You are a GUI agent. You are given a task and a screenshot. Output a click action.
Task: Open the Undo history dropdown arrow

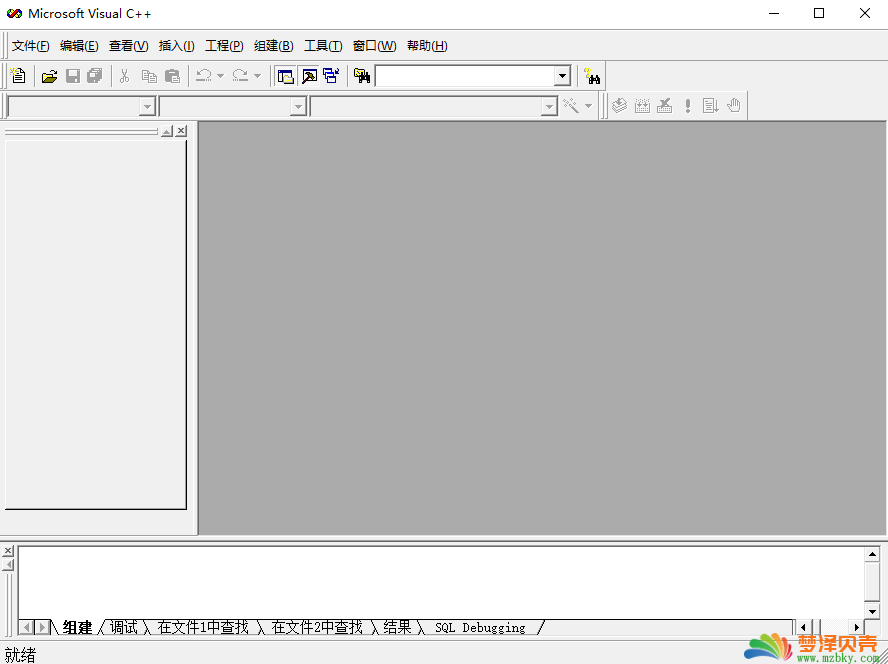[x=220, y=76]
